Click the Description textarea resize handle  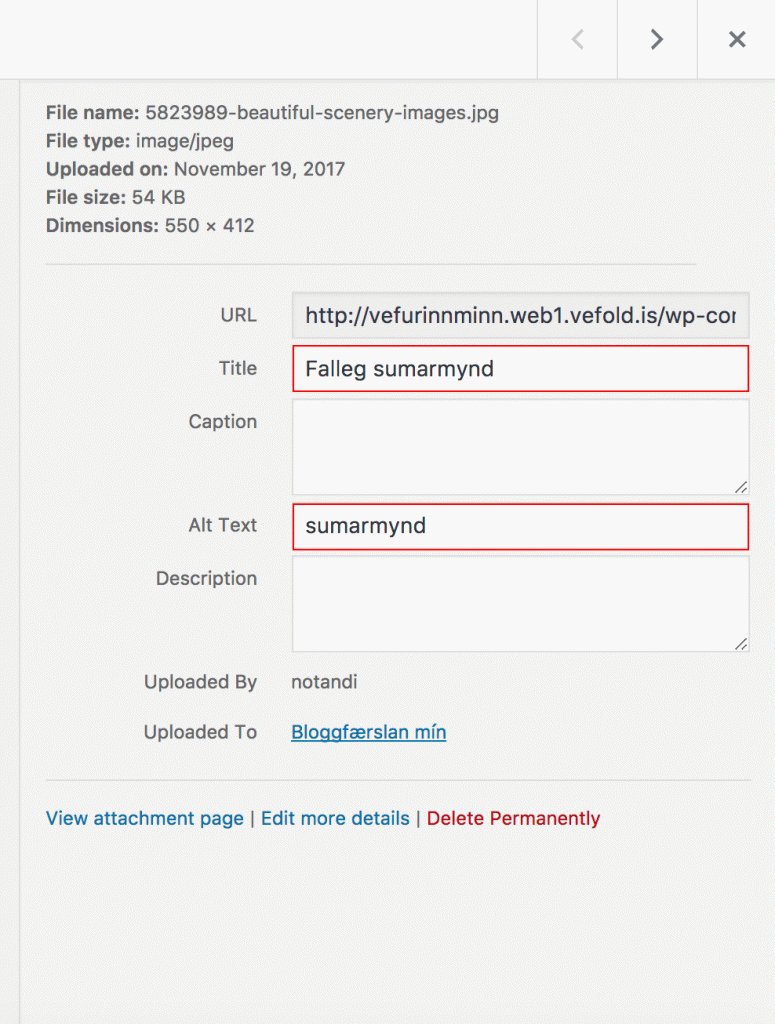[742, 644]
